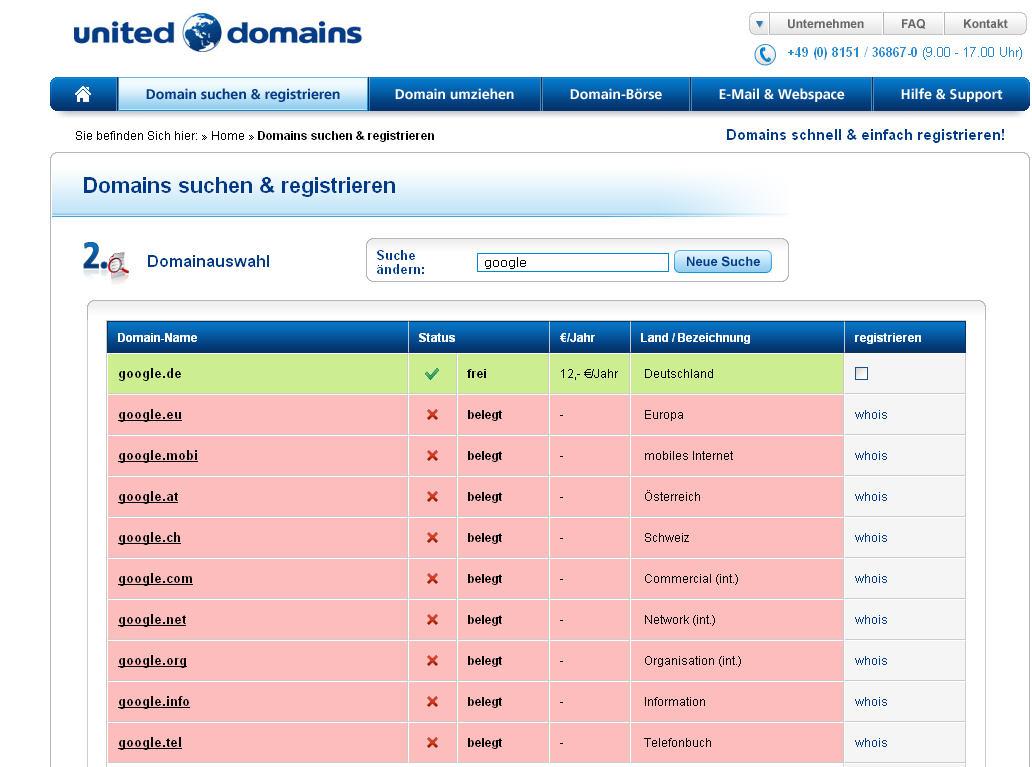Click the red X for google.tel

tap(432, 743)
